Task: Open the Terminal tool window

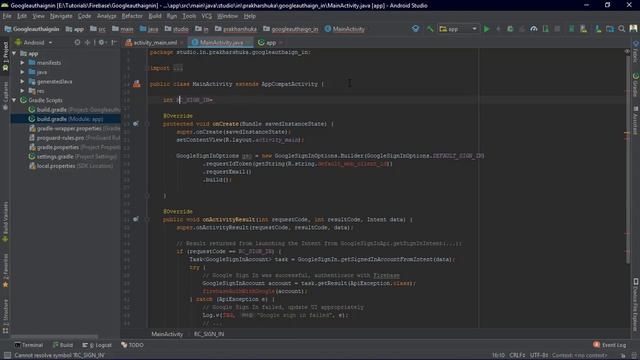Action: pos(29,345)
